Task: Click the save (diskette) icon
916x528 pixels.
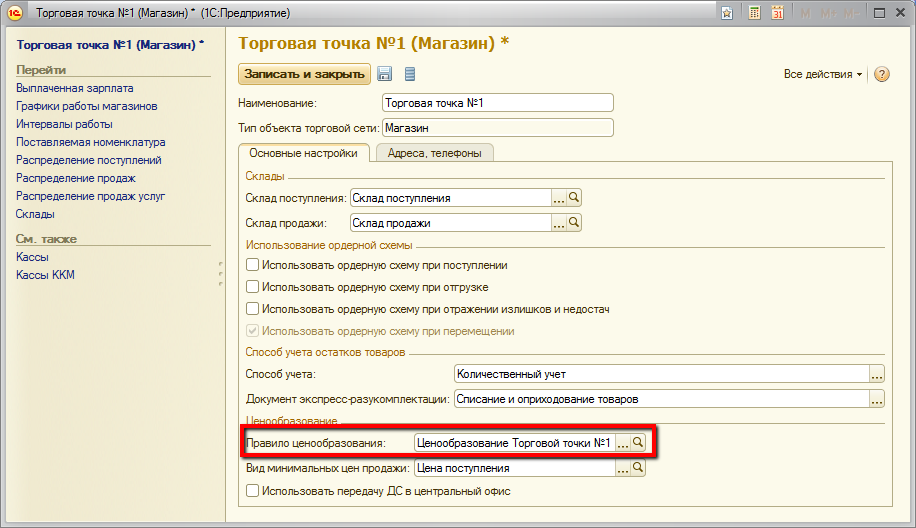Action: 384,75
